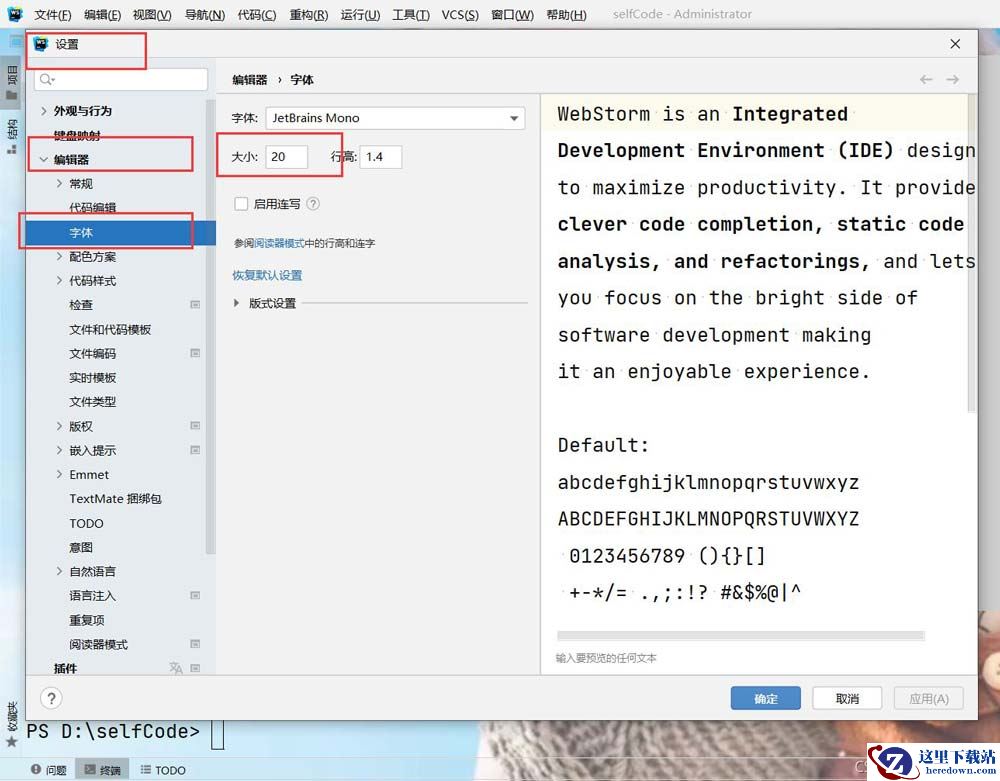The image size is (1000, 781).
Task: Open the 运行(U) menu
Action: (360, 14)
